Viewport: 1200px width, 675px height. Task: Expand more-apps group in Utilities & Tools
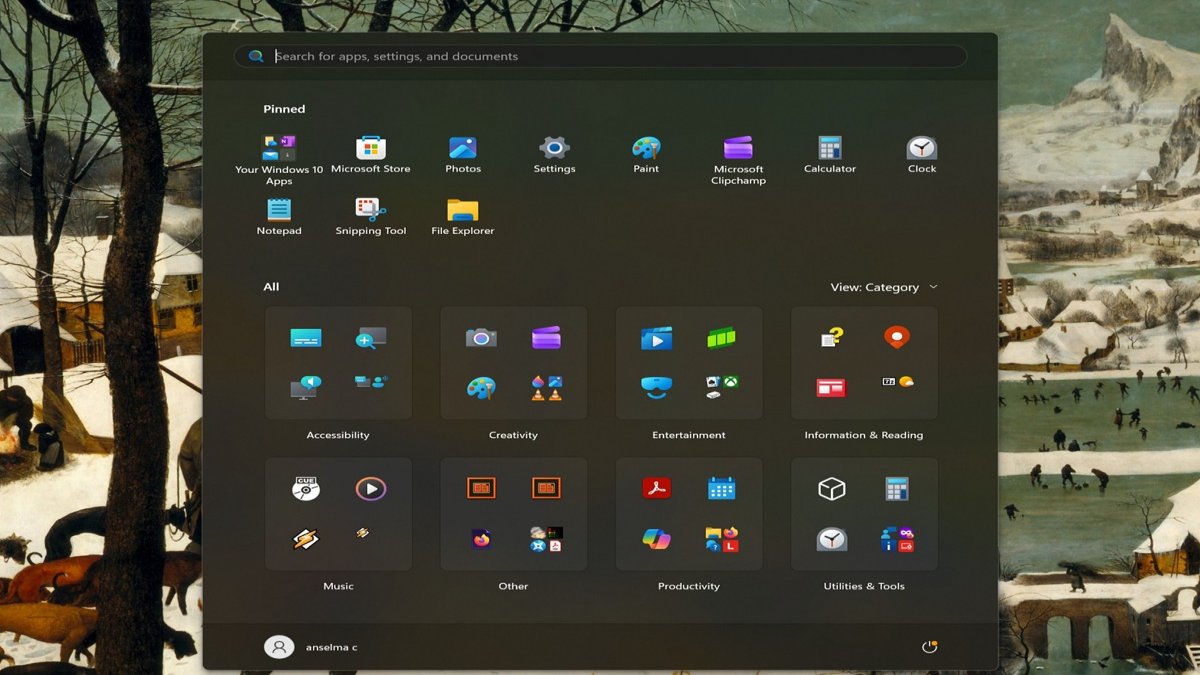coord(897,539)
